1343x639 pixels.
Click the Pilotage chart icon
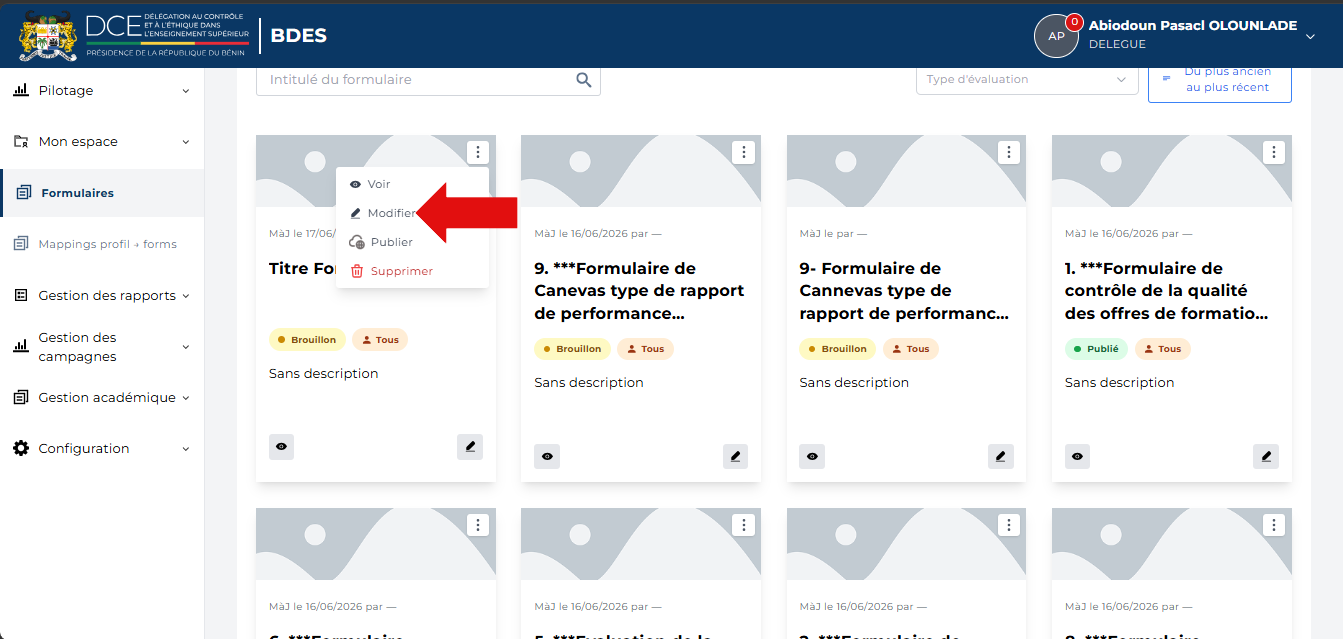click(21, 90)
